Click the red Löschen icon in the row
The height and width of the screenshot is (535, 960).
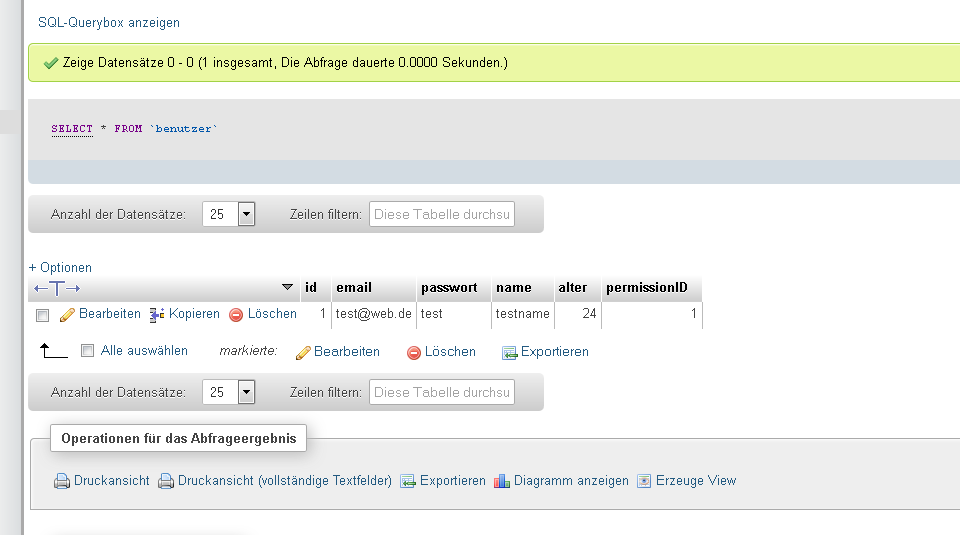236,315
